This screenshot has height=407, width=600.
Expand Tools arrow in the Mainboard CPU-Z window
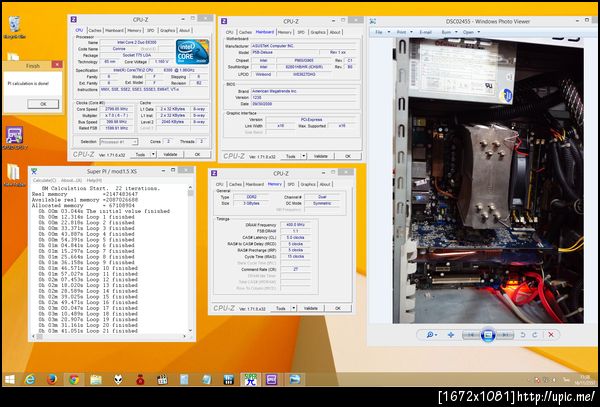tap(303, 156)
